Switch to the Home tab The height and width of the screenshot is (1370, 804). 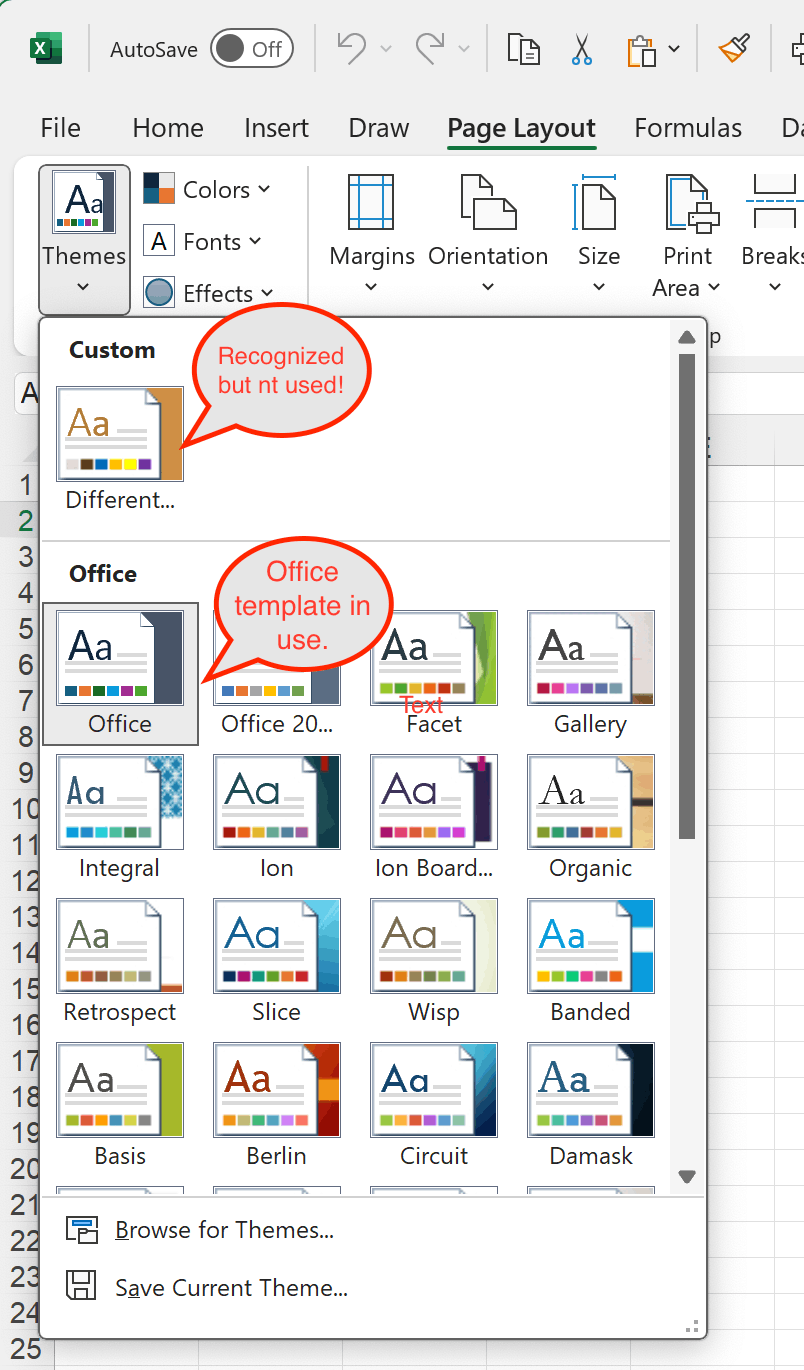pyautogui.click(x=168, y=128)
